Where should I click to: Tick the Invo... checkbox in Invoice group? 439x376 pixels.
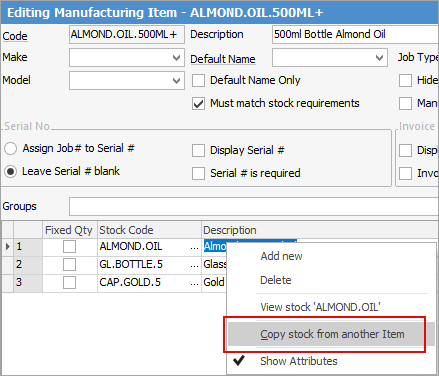tap(405, 173)
